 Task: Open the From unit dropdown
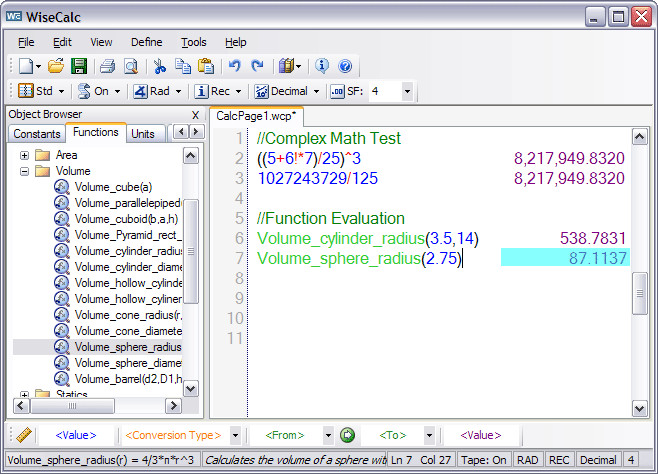point(328,435)
